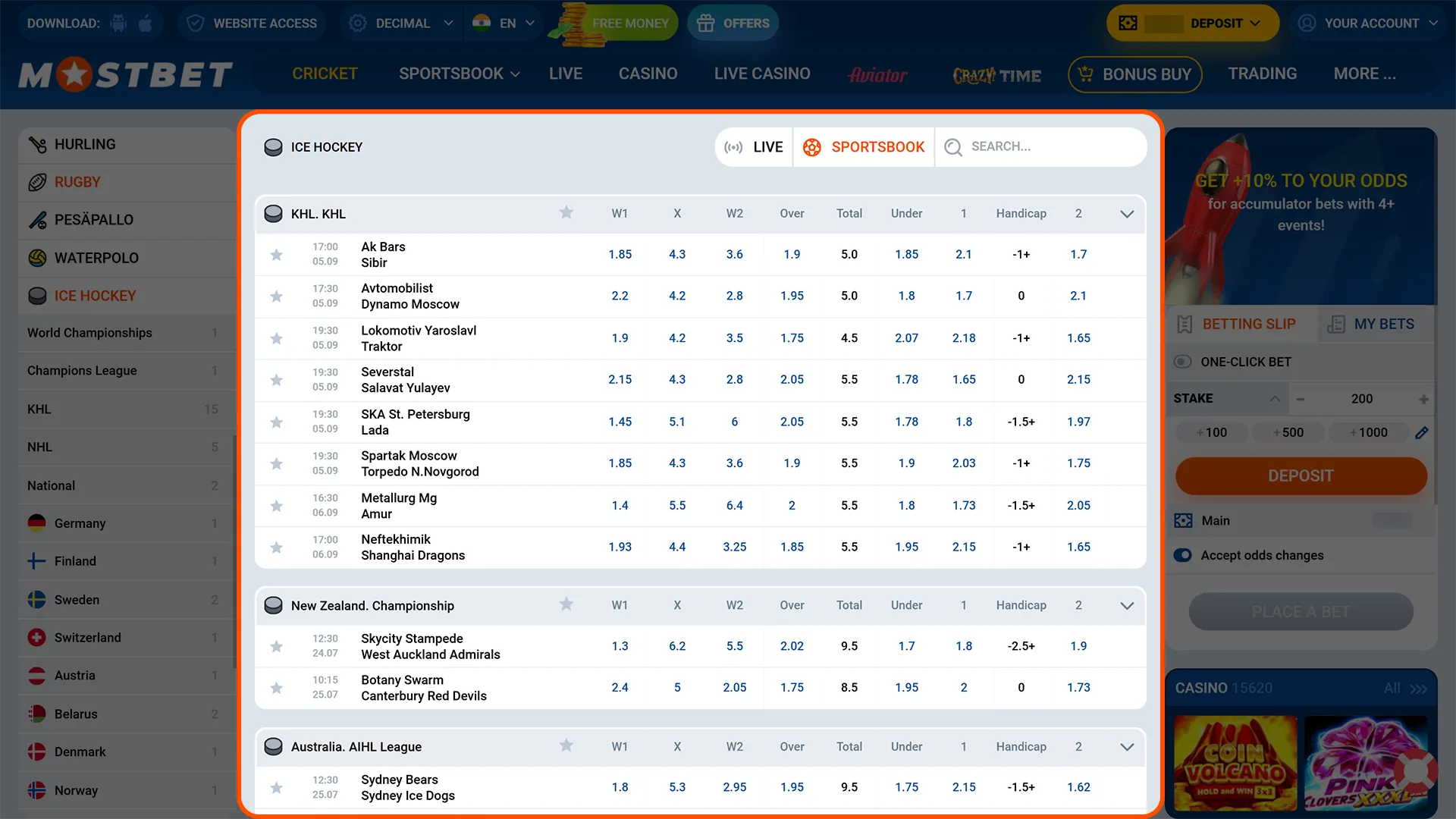The height and width of the screenshot is (819, 1456).
Task: Favorite the Metallurg Mg vs Amur star
Action: [x=277, y=506]
